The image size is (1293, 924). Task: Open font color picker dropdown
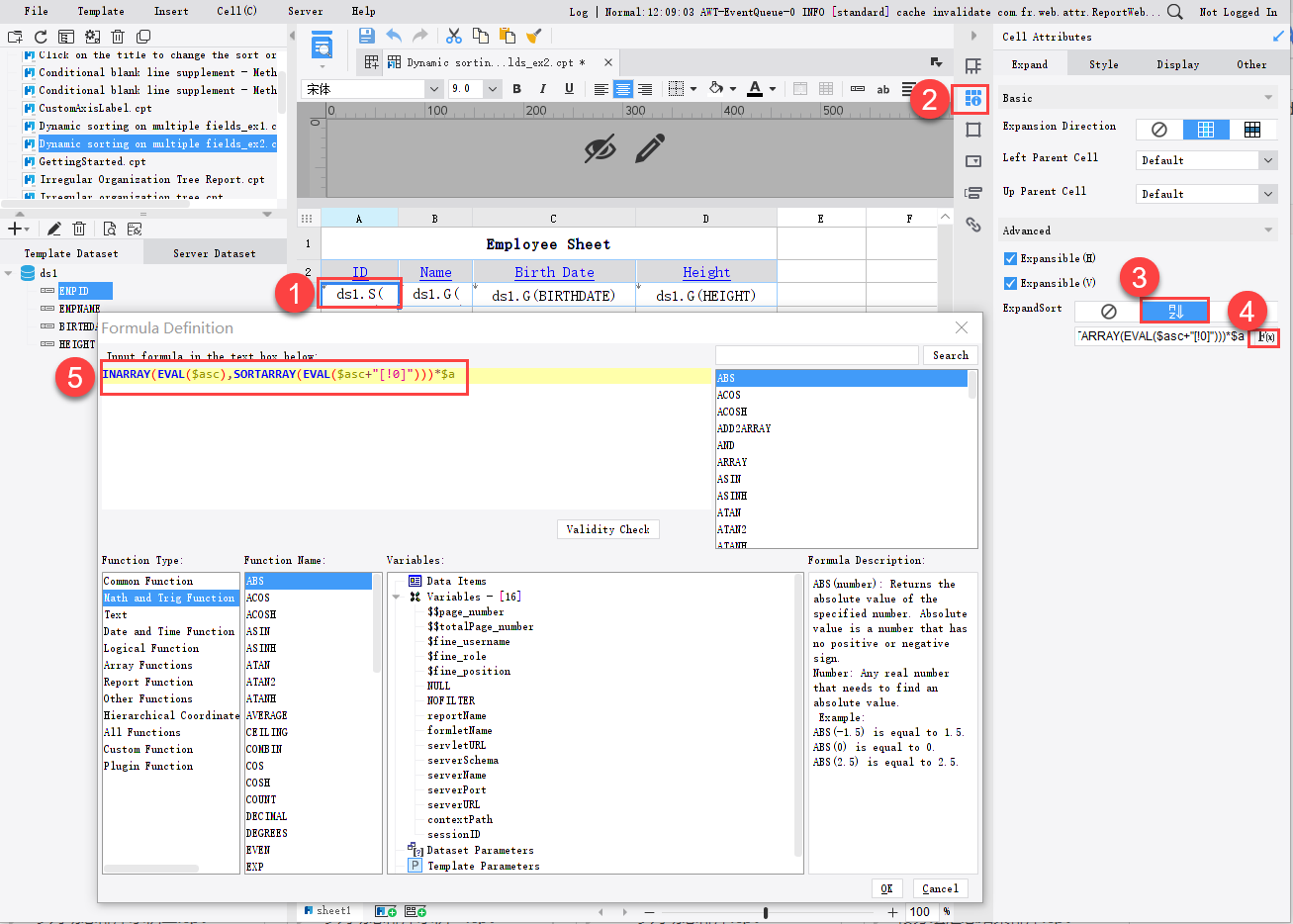pos(773,89)
